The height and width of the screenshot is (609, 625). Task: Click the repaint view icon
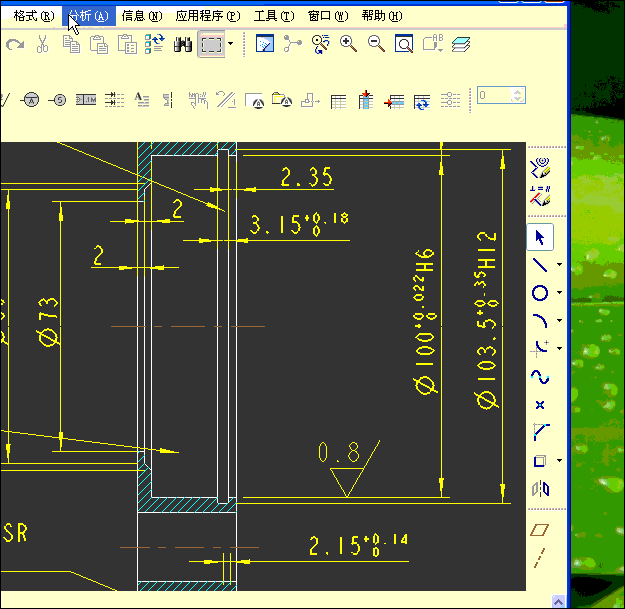click(265, 44)
